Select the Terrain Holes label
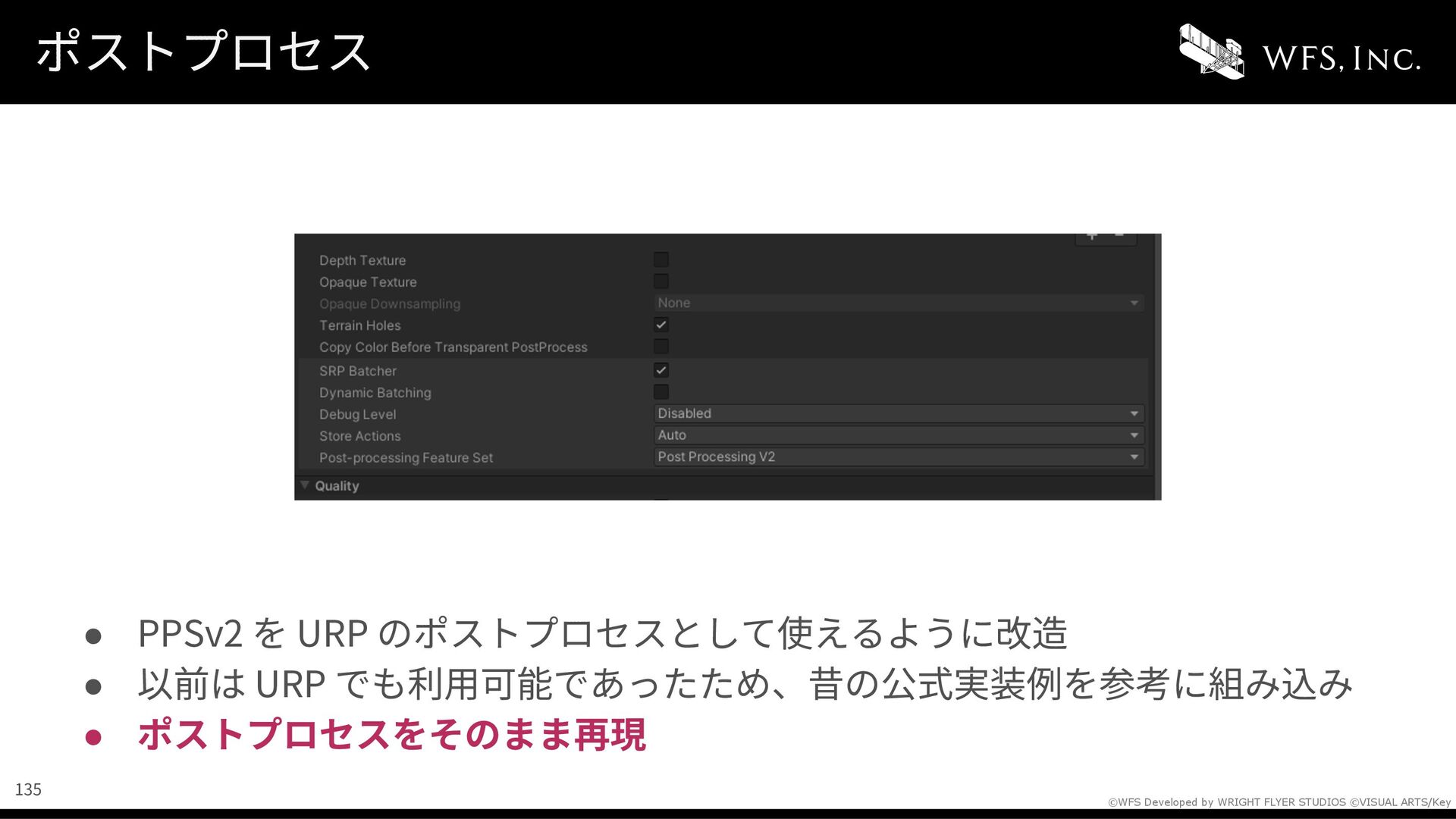This screenshot has width=1456, height=819. tap(360, 325)
